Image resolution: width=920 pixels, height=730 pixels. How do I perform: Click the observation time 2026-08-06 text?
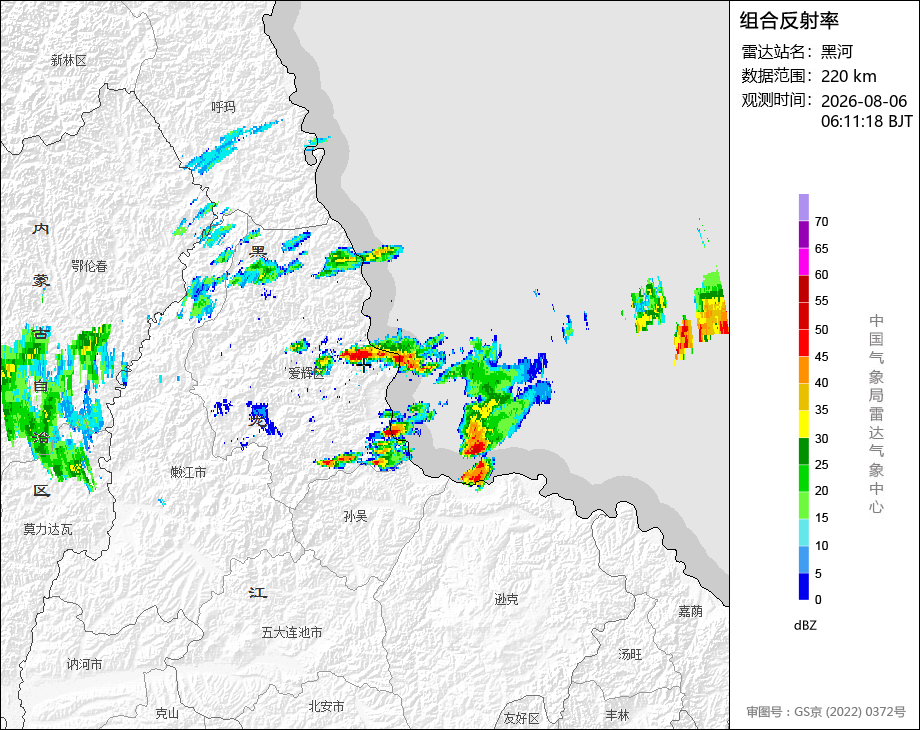[x=864, y=101]
